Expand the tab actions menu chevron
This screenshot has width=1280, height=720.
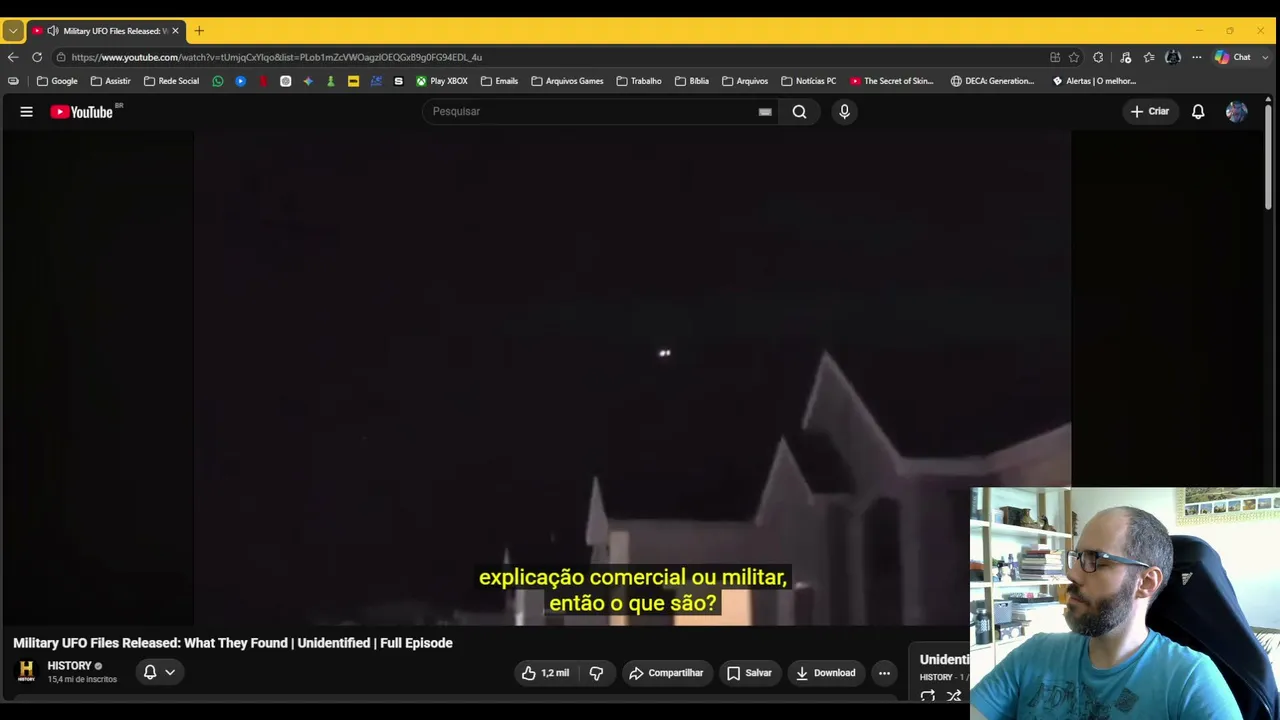tap(13, 31)
